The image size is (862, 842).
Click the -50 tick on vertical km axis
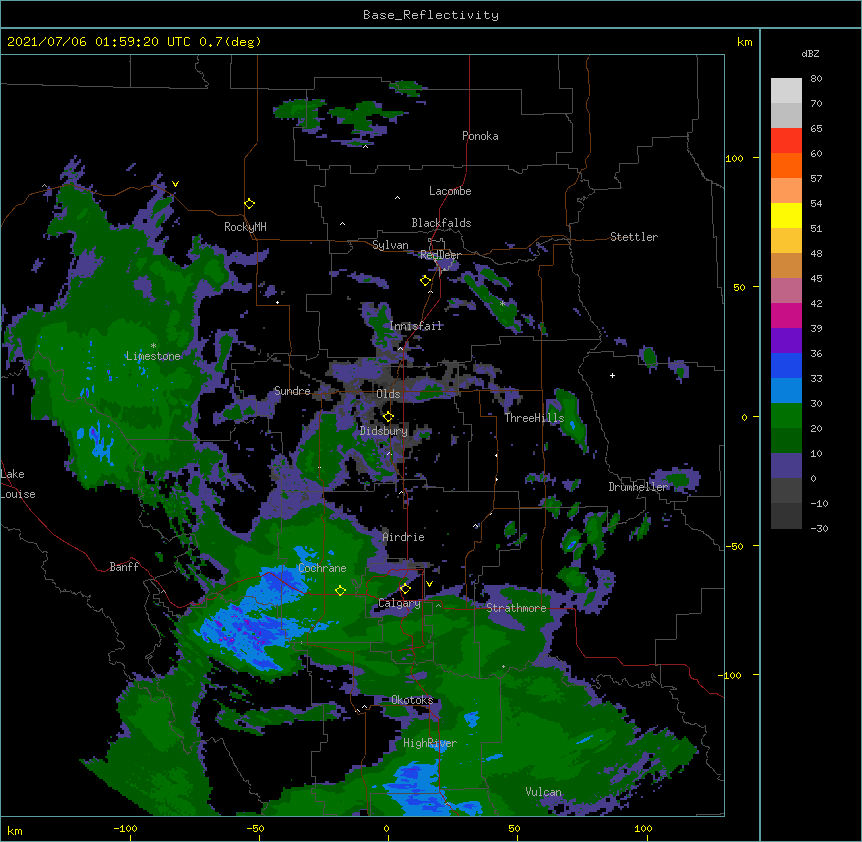point(734,546)
